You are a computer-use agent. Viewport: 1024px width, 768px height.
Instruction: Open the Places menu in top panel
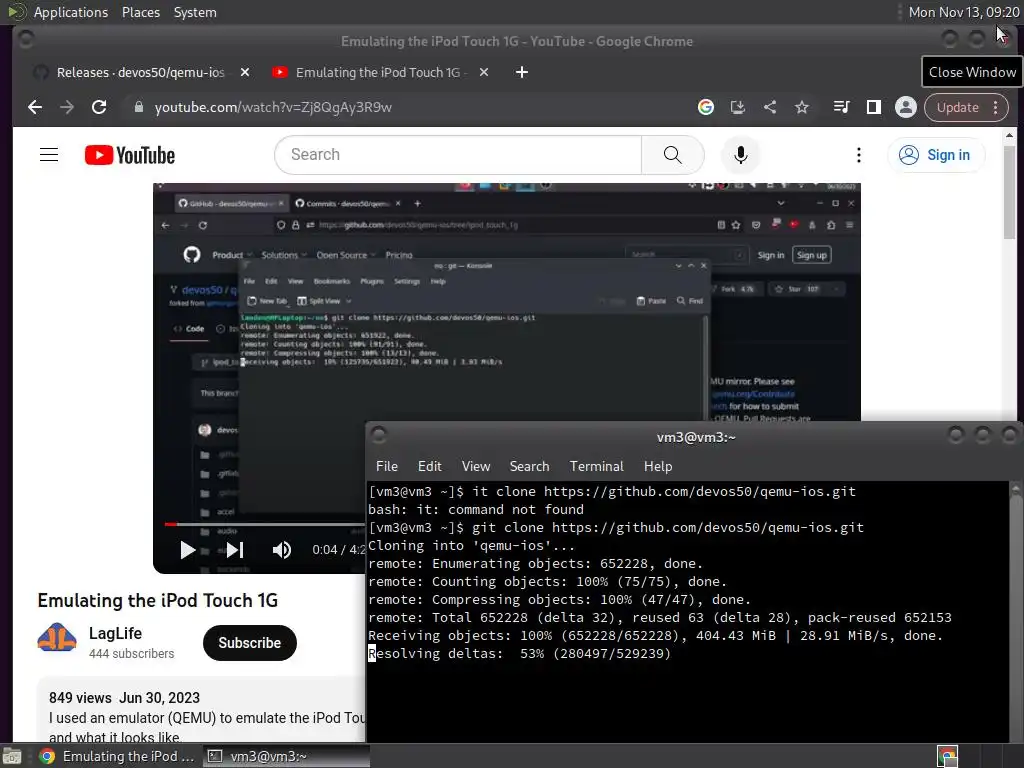point(140,12)
